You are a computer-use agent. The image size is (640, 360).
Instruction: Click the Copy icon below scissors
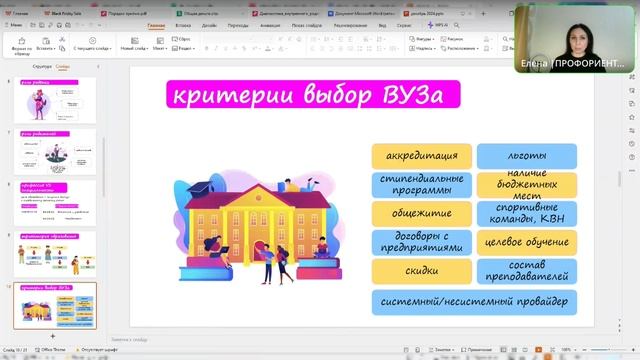[62, 49]
